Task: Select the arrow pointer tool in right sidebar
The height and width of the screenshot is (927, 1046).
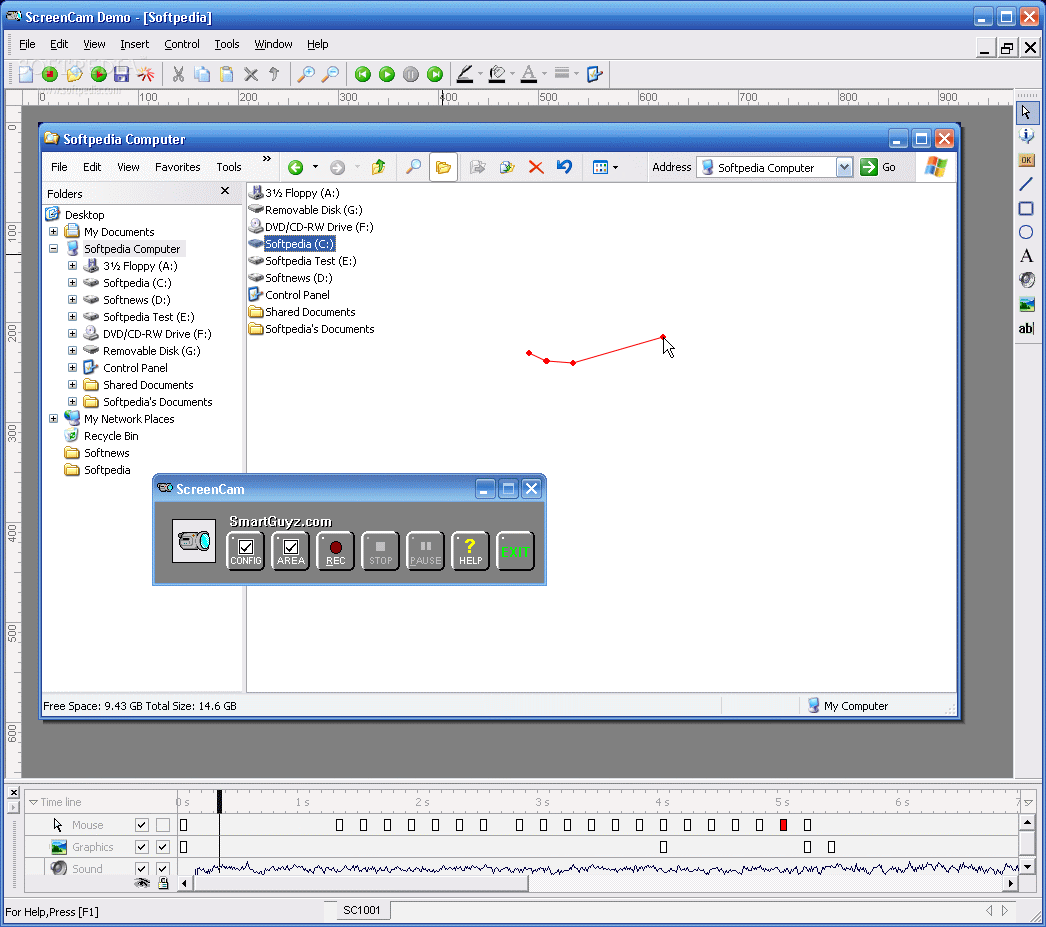Action: [1027, 112]
